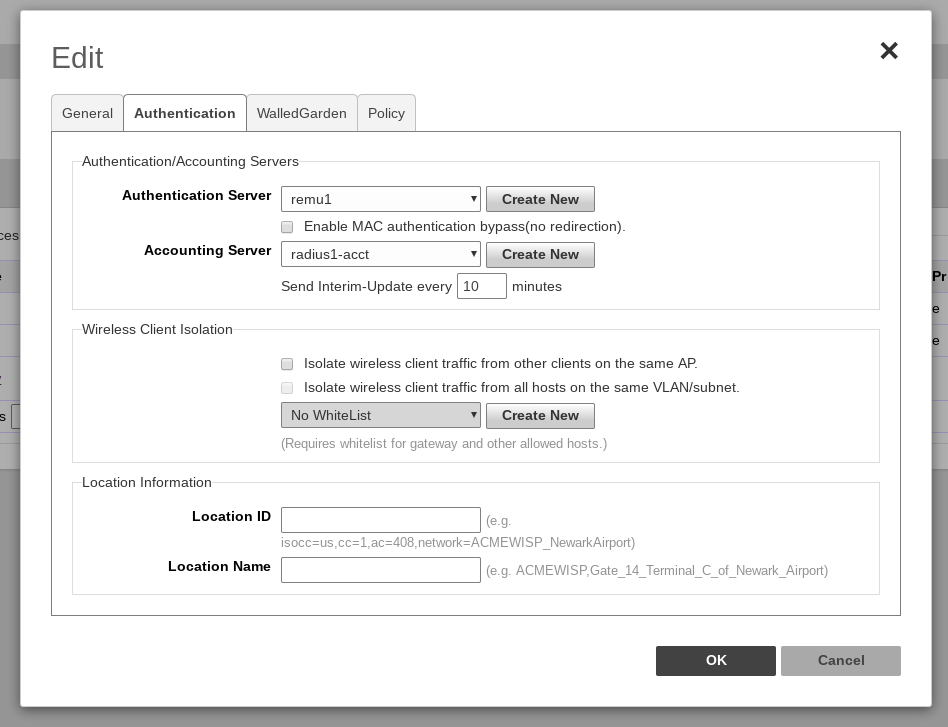
Task: Create a new Authentication Server
Action: pos(540,199)
